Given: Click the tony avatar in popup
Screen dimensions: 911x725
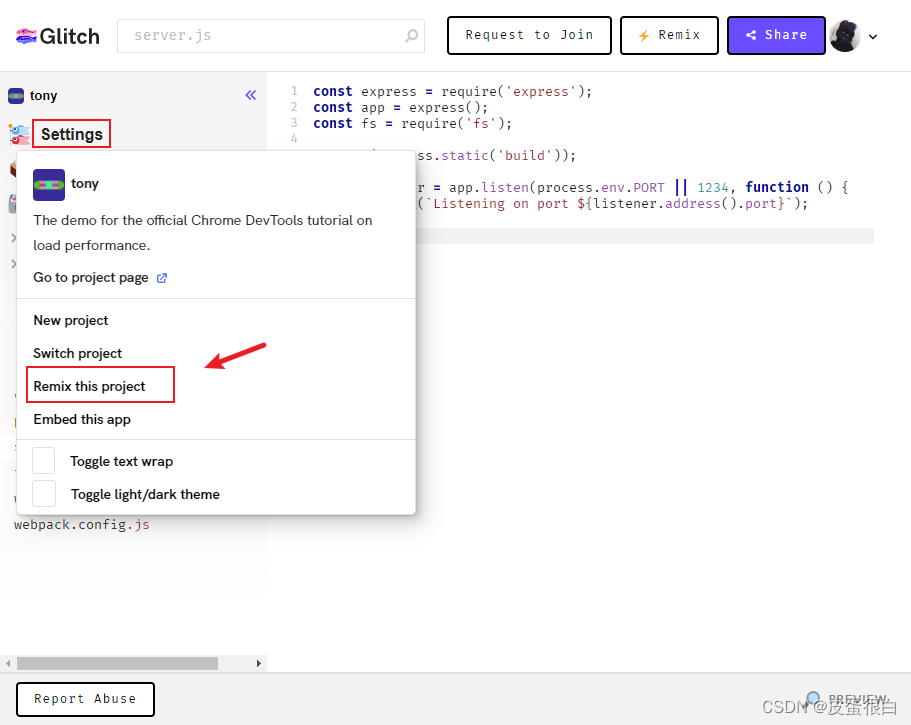Looking at the screenshot, I should coord(49,185).
